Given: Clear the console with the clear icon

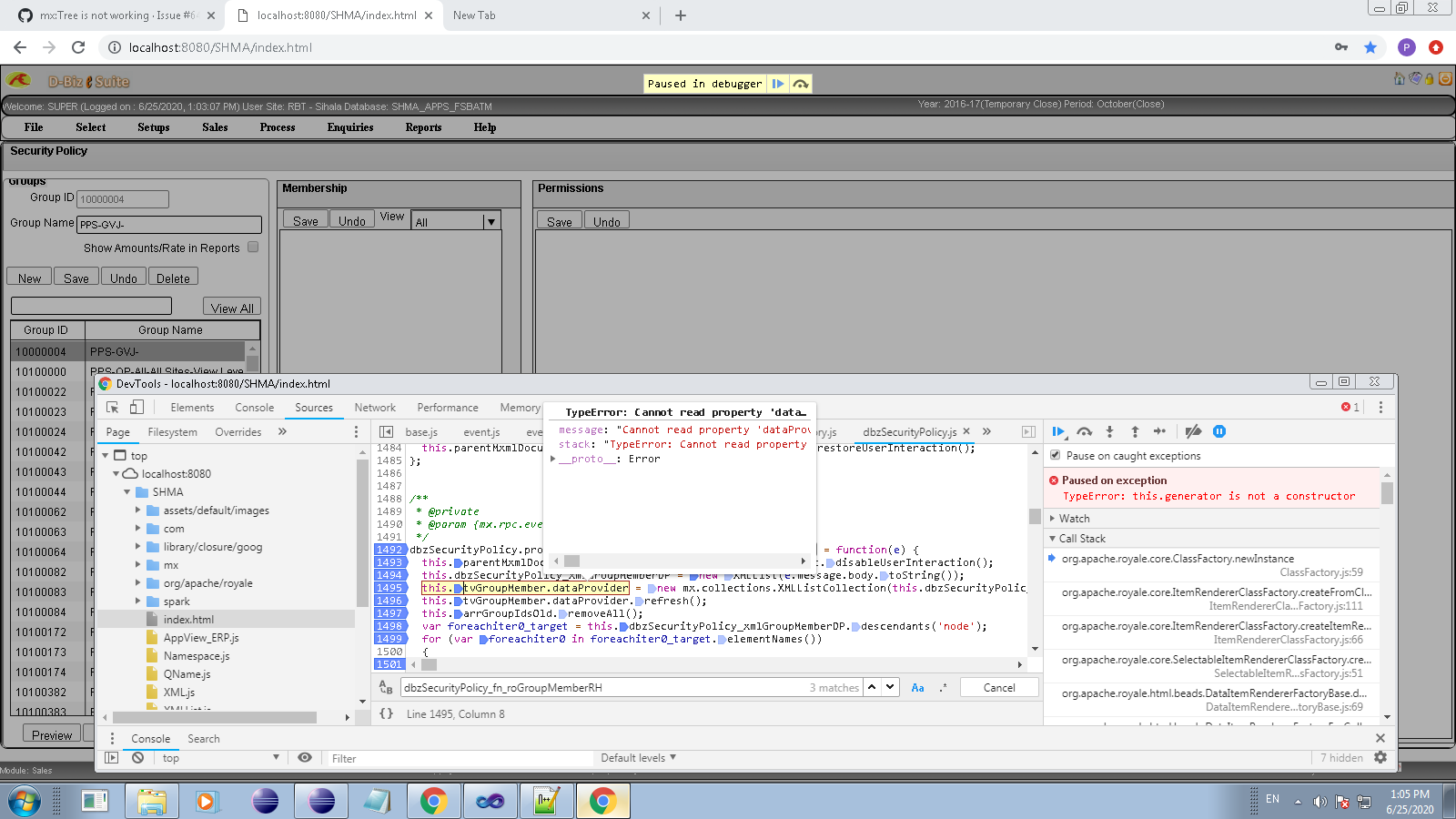Looking at the screenshot, I should click(x=137, y=758).
